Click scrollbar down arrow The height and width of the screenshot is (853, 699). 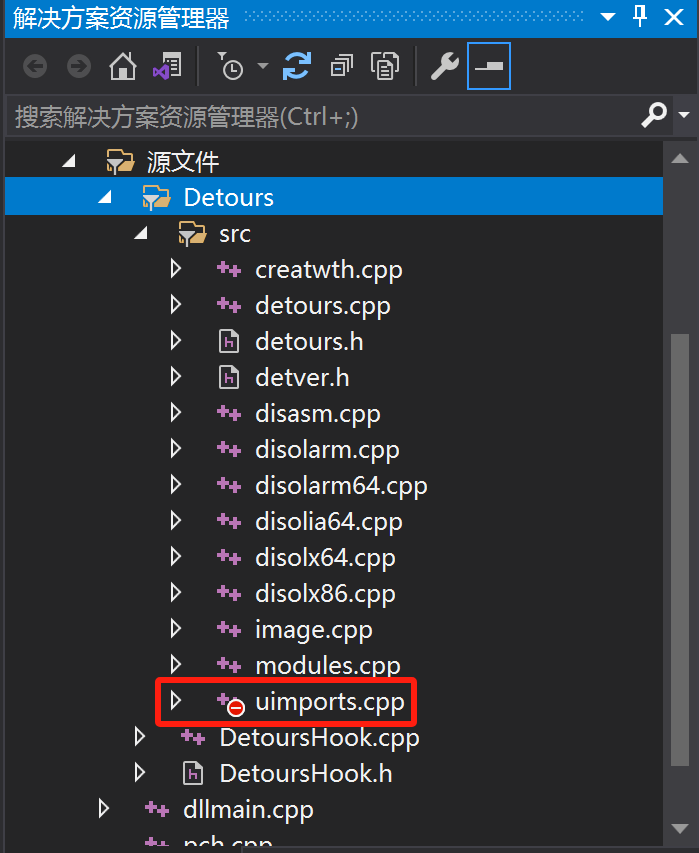680,829
